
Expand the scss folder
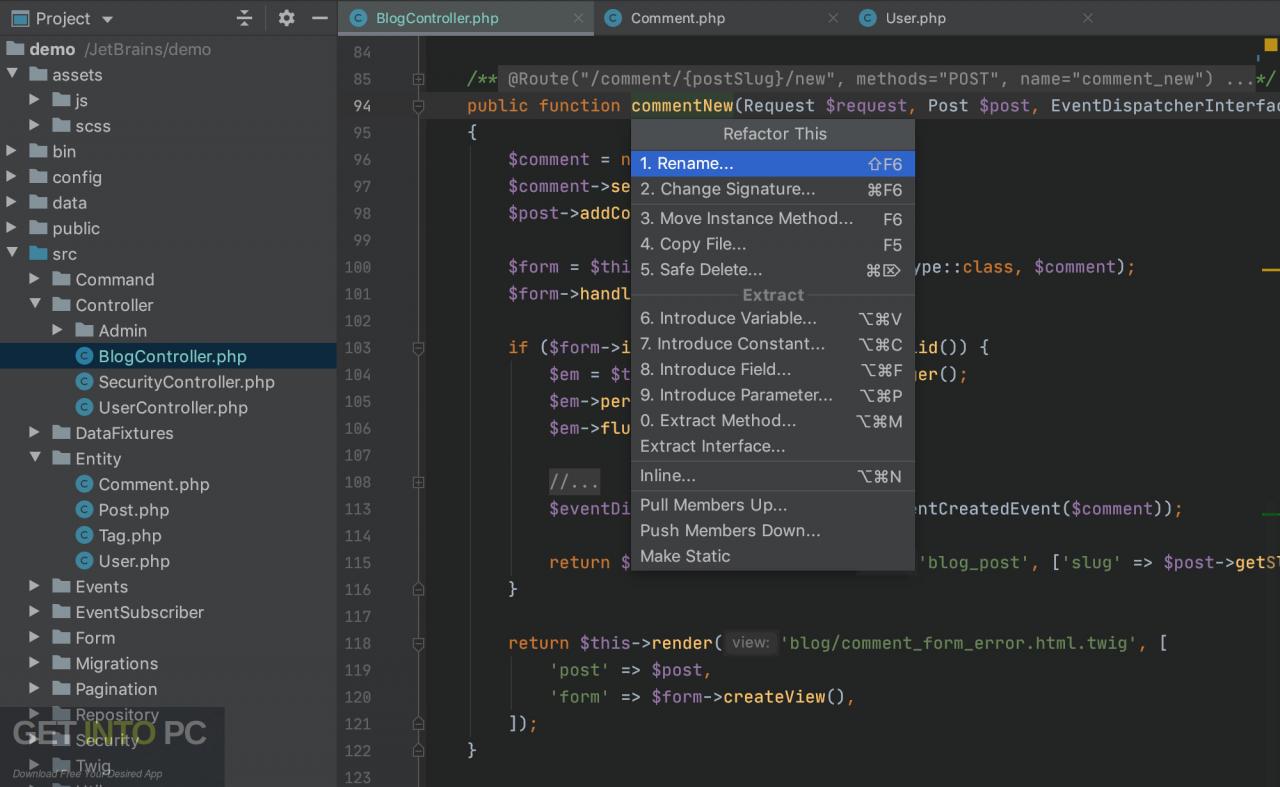click(x=35, y=126)
